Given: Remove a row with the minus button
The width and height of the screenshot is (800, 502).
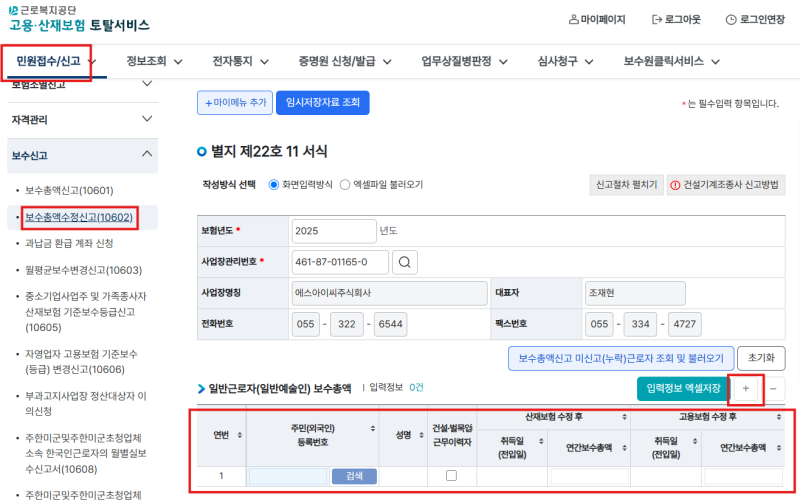Looking at the screenshot, I should 773,389.
